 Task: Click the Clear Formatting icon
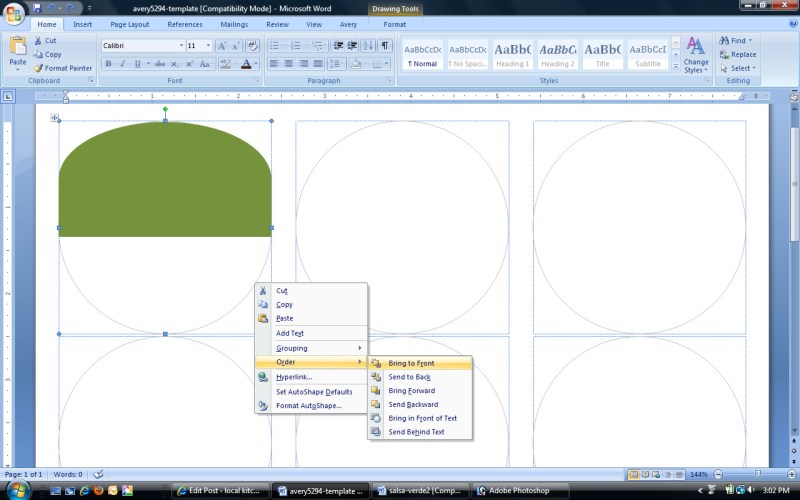pos(252,46)
